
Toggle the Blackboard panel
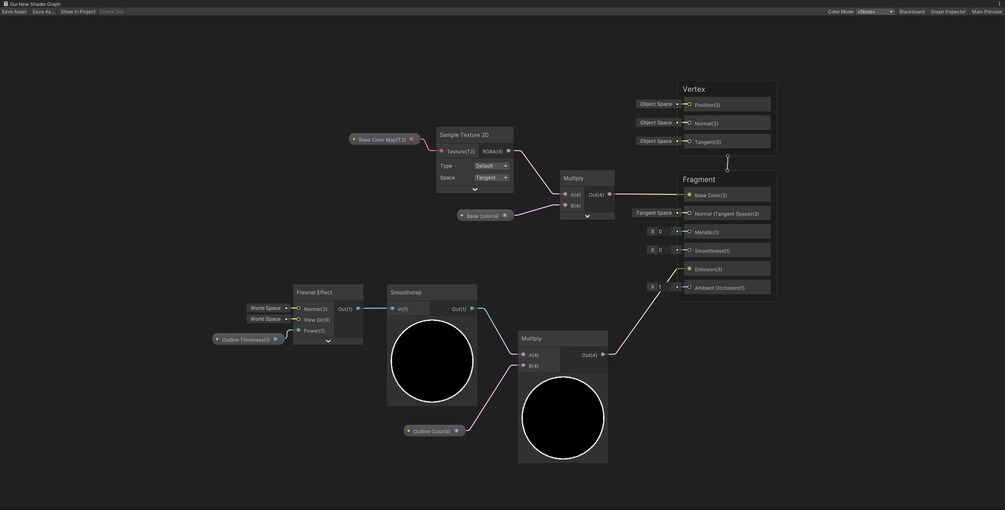[911, 12]
